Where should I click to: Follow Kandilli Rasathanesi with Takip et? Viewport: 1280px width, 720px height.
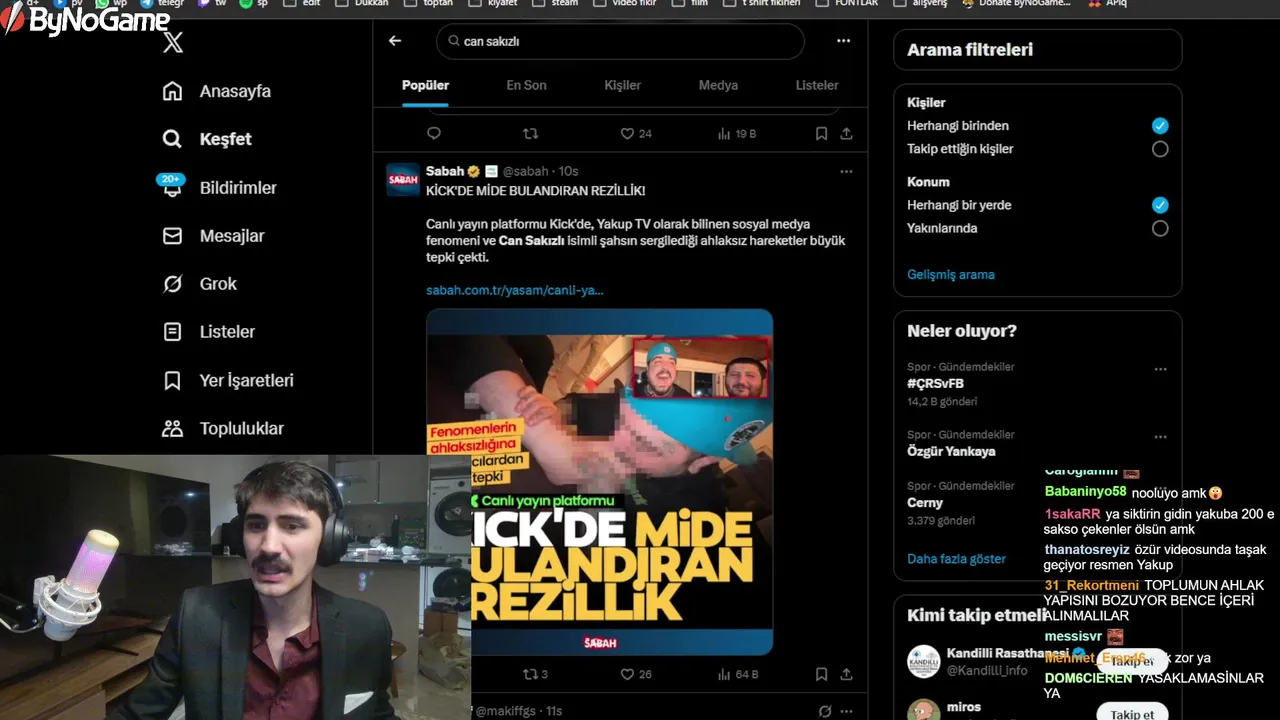point(1132,661)
